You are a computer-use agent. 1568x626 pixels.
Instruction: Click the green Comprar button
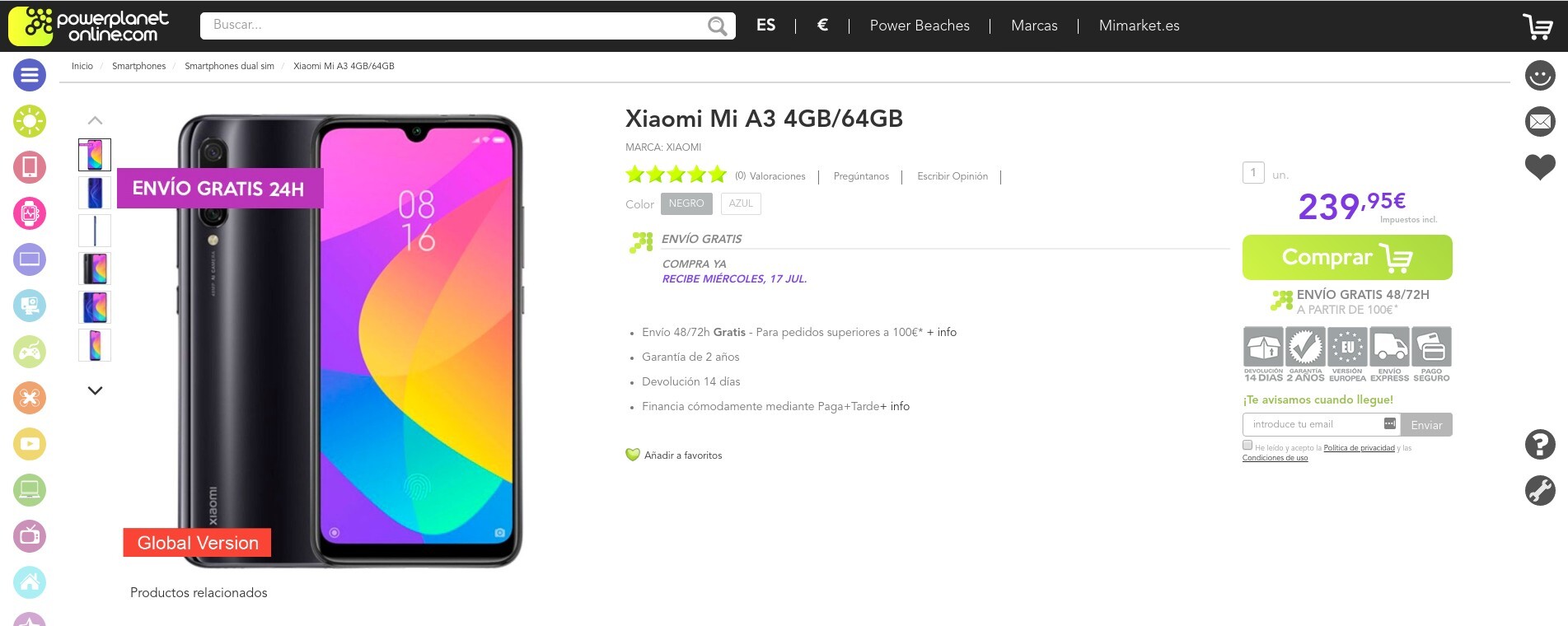[1347, 258]
